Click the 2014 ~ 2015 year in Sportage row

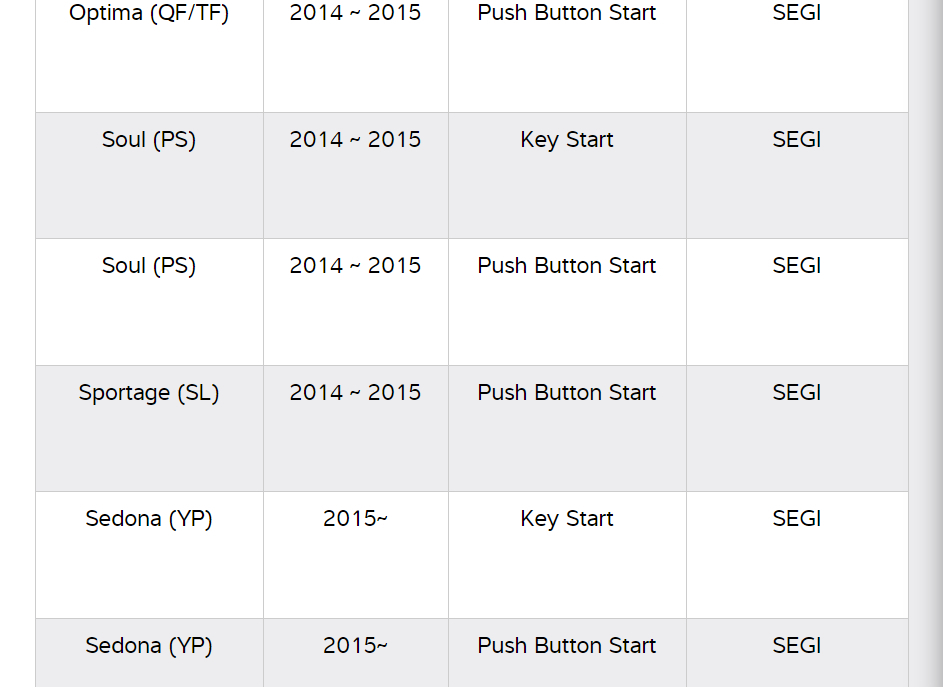click(355, 393)
